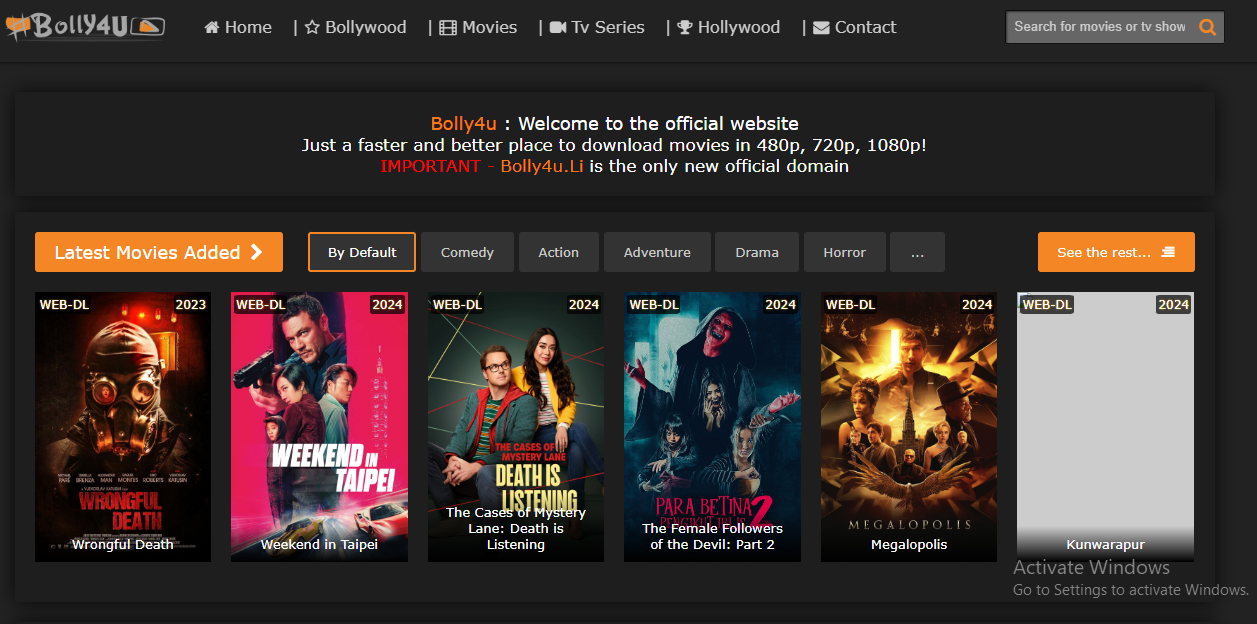Click the orange Bolly4u welcome text
The height and width of the screenshot is (624, 1257).
coord(463,124)
